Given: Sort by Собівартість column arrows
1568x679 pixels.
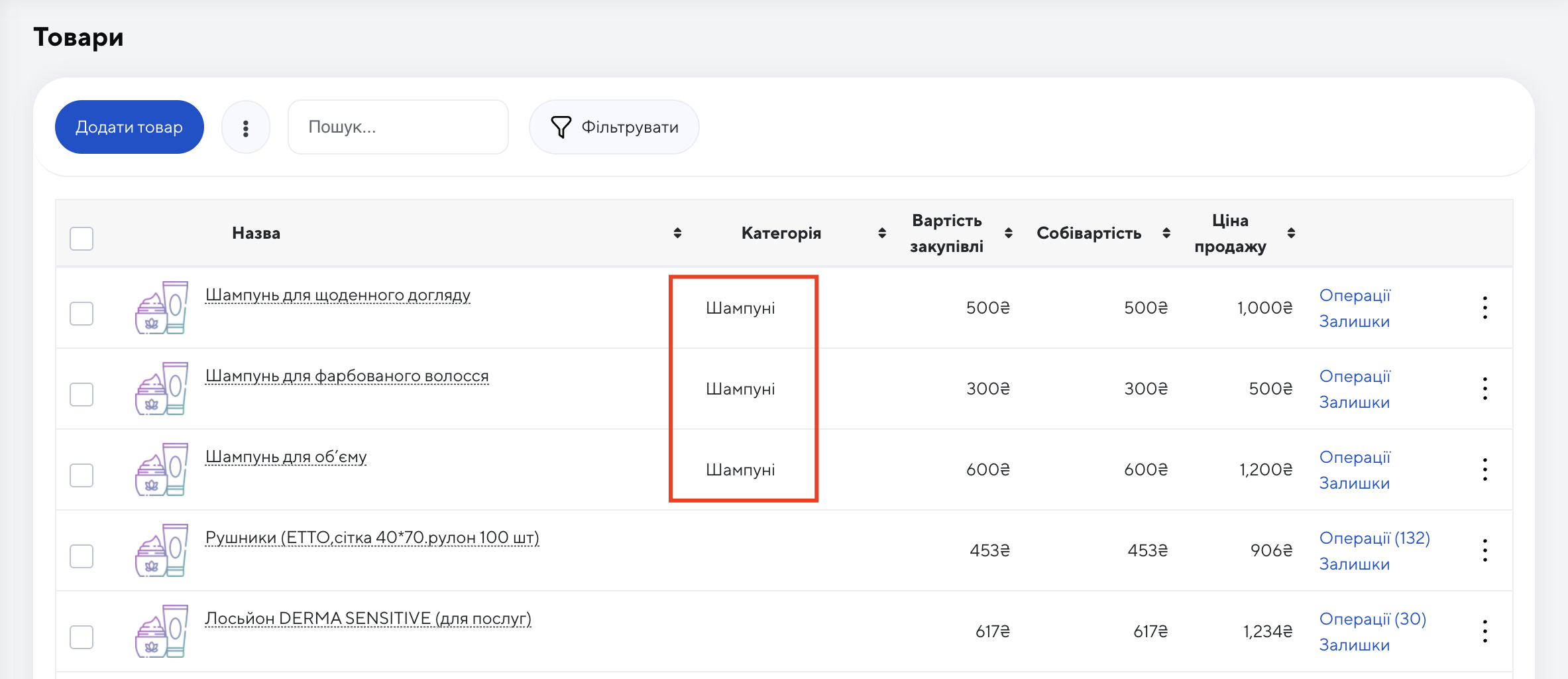Looking at the screenshot, I should pos(1166,233).
